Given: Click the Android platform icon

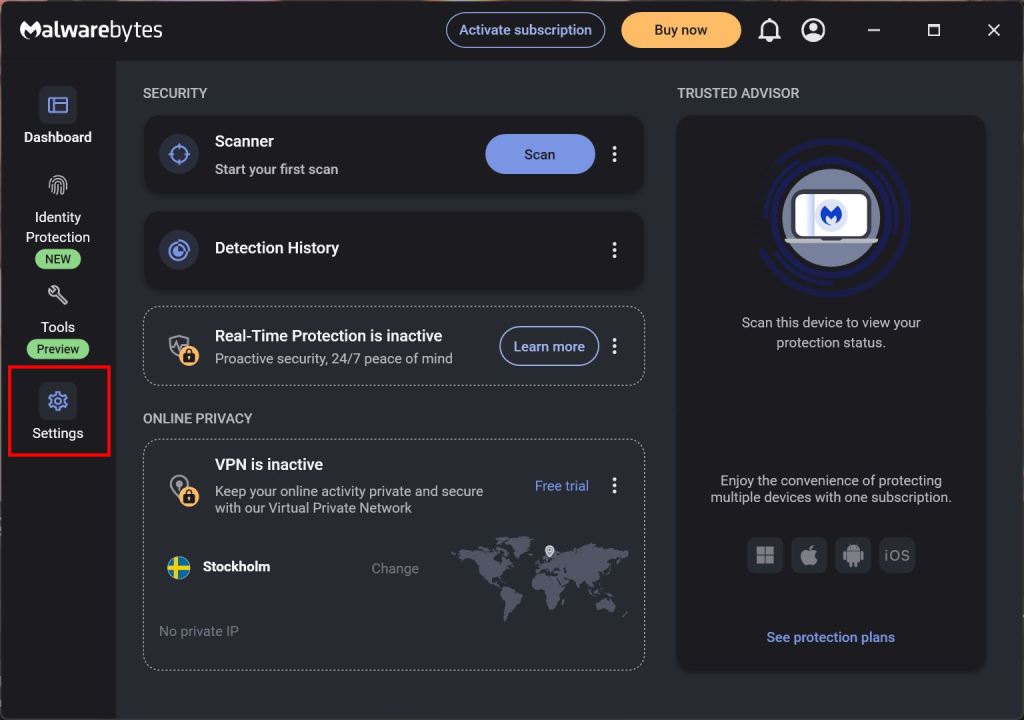Looking at the screenshot, I should [x=853, y=555].
